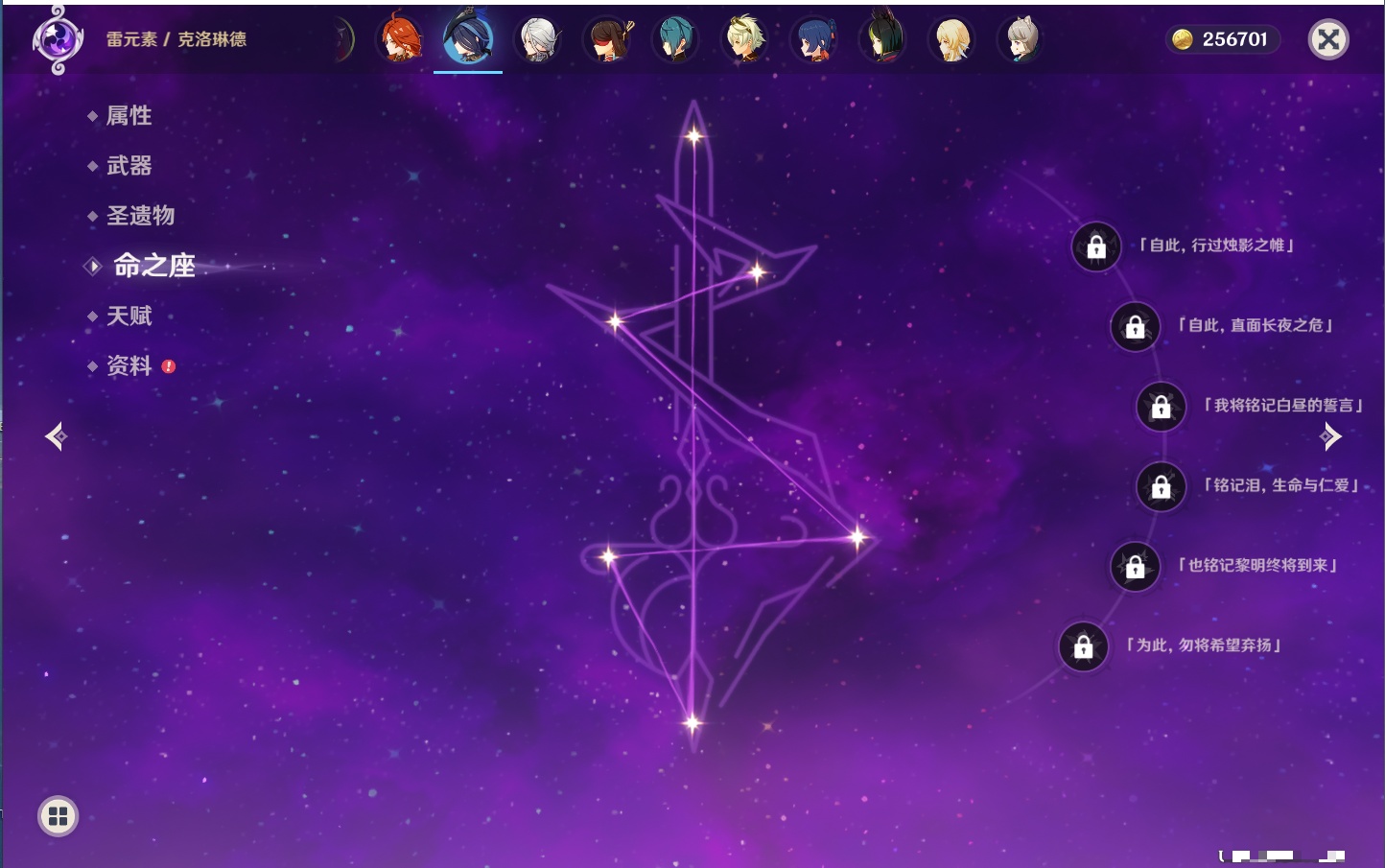
Task: Click the gold Mora coin icon
Action: point(1183,39)
